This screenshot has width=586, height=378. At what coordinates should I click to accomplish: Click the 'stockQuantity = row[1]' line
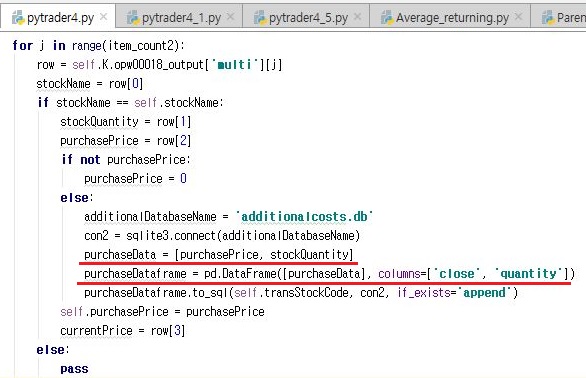coord(126,122)
